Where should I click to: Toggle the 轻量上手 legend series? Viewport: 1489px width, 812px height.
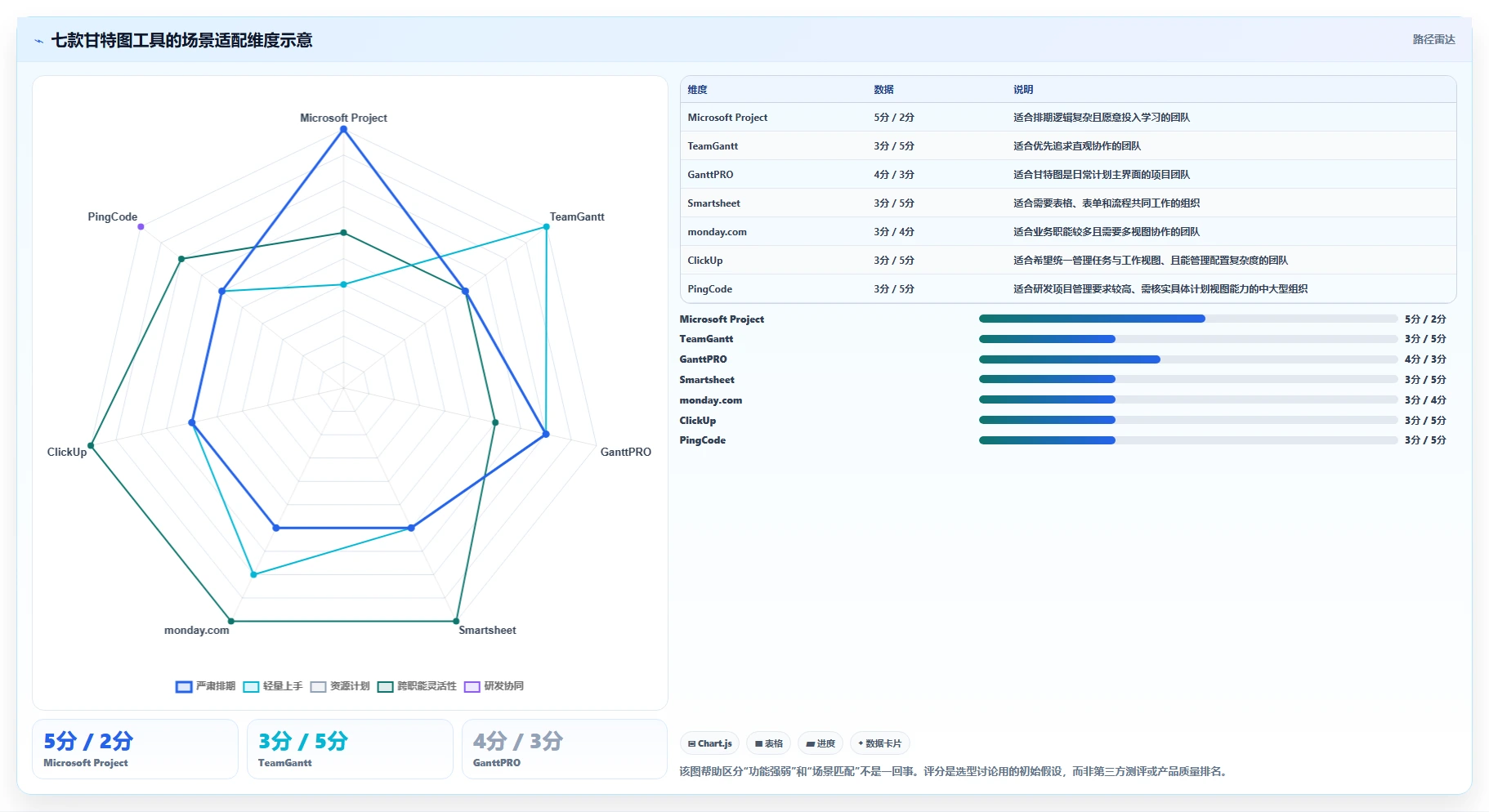click(x=273, y=686)
